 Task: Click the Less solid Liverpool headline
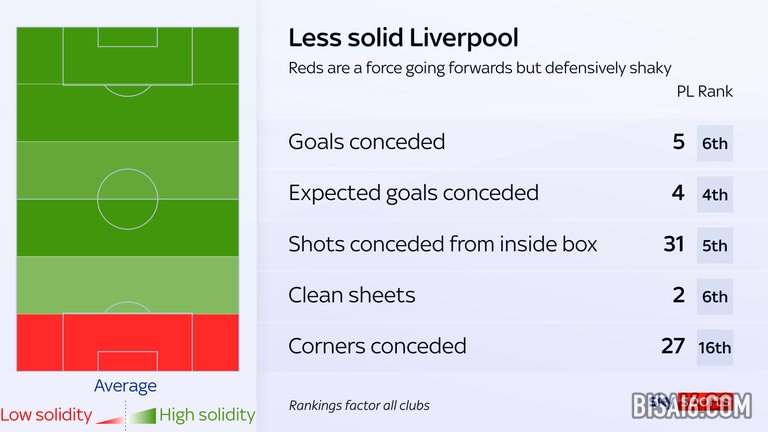(x=403, y=39)
